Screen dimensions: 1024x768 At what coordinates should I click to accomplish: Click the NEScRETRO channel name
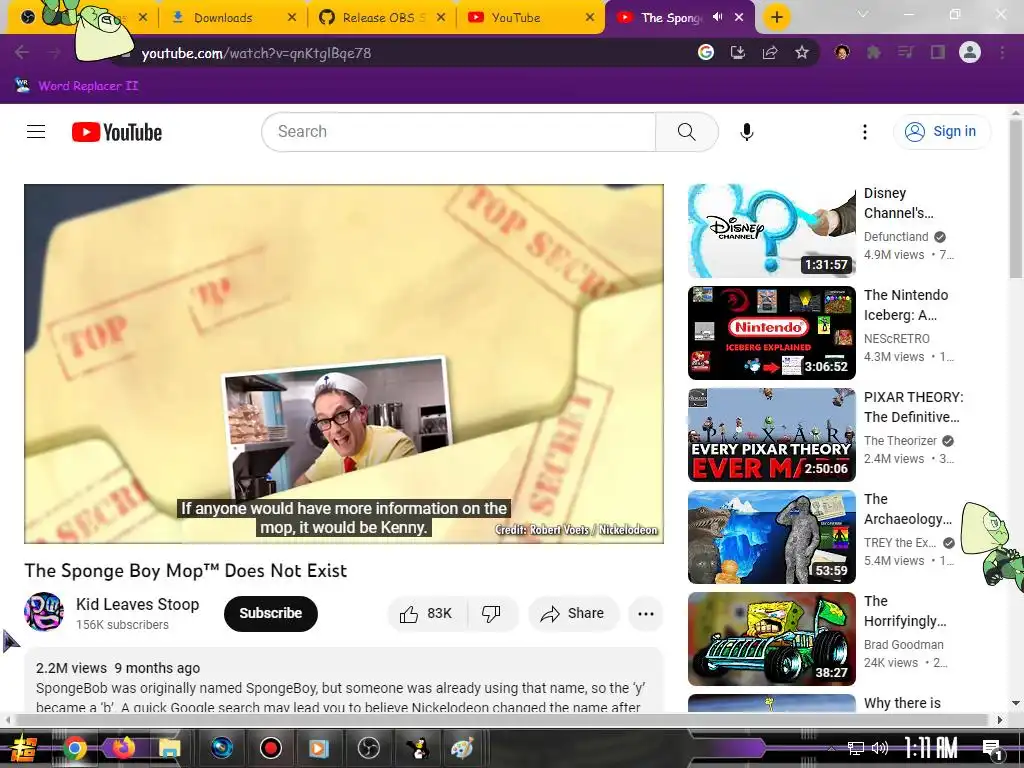click(x=897, y=338)
